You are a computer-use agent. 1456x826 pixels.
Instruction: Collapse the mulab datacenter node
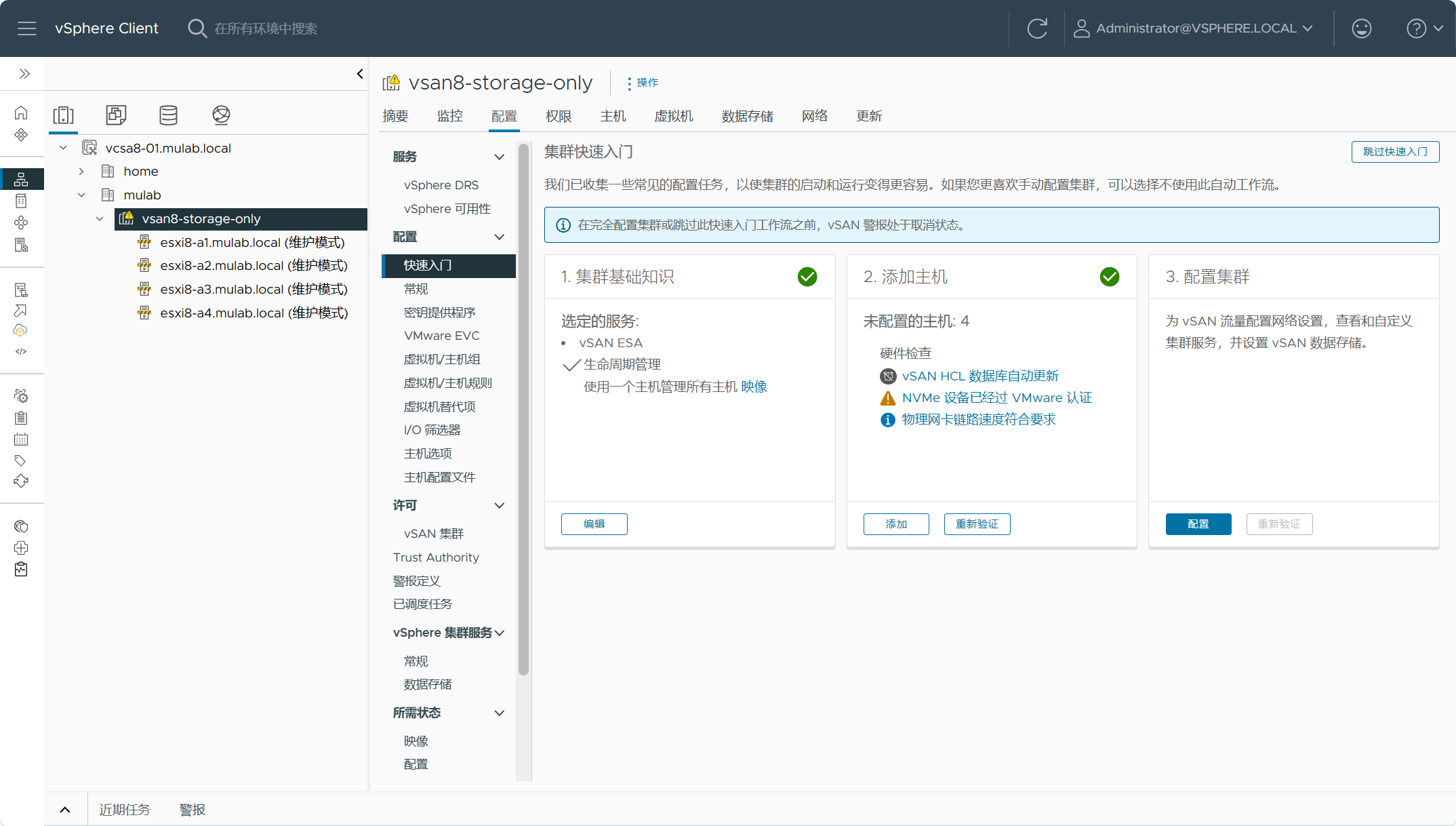(81, 195)
